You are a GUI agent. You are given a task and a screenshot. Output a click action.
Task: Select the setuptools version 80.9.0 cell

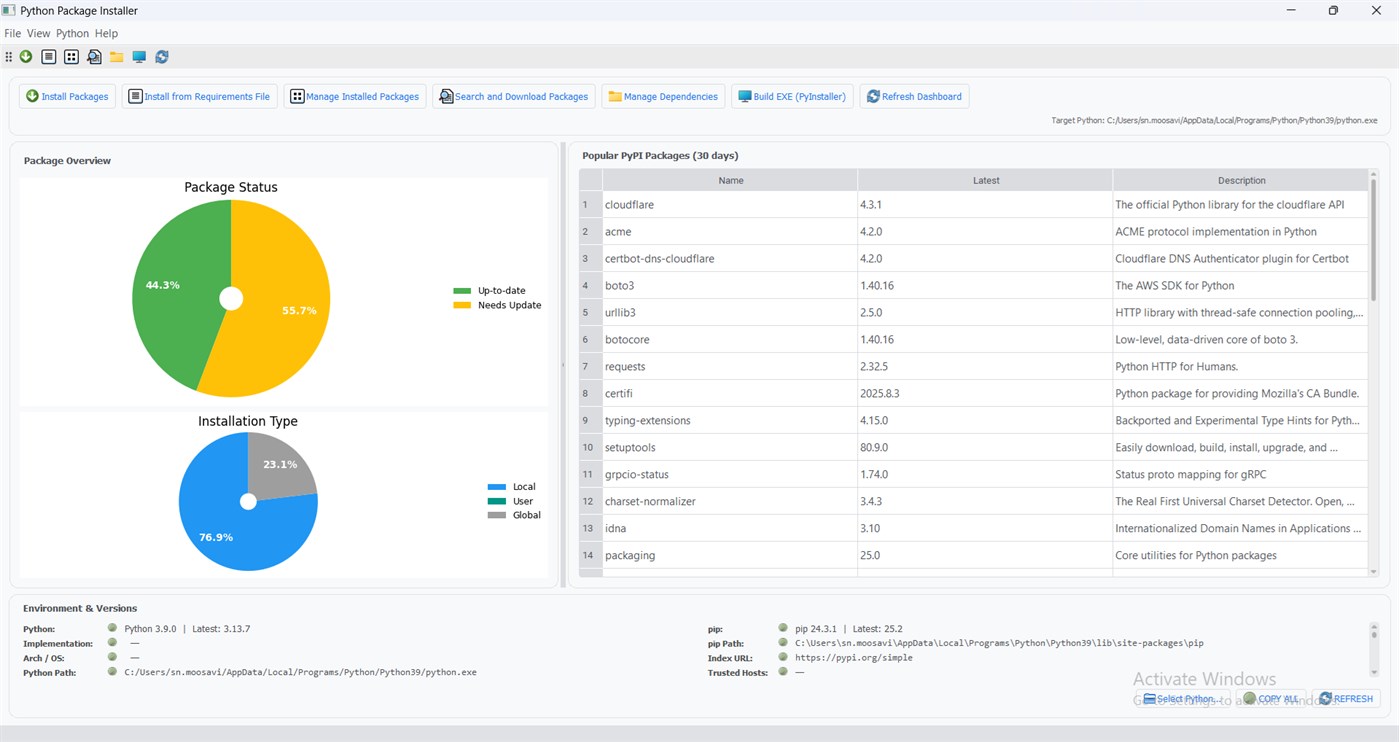985,447
